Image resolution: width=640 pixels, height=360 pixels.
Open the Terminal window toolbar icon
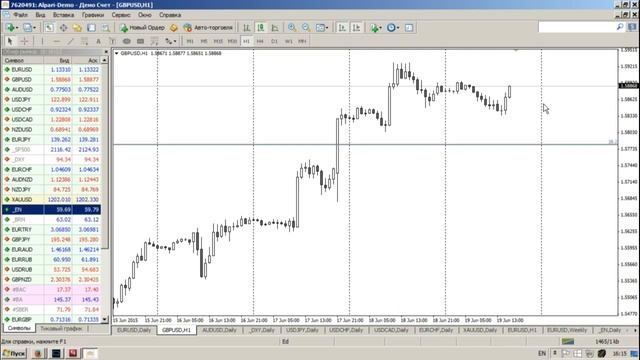tap(91, 28)
